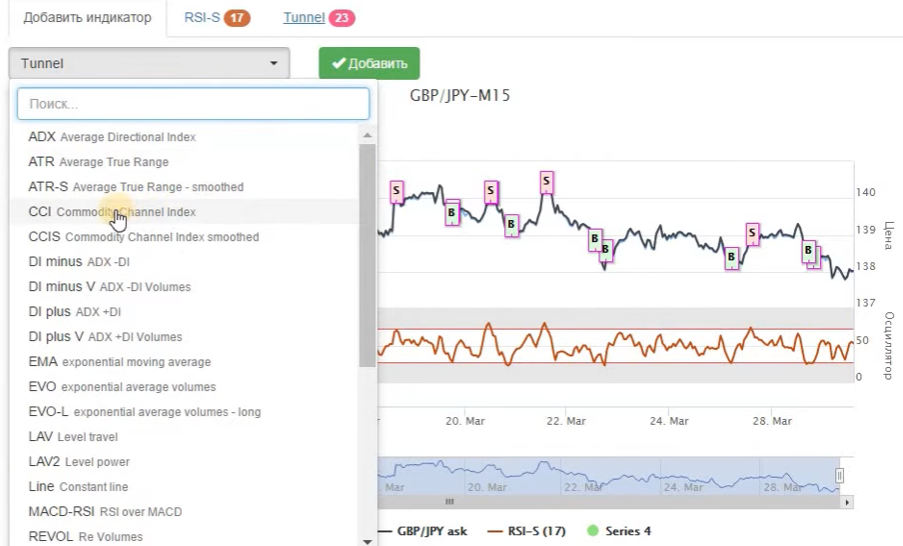903x546 pixels.
Task: Click the green Добавить button
Action: [369, 63]
